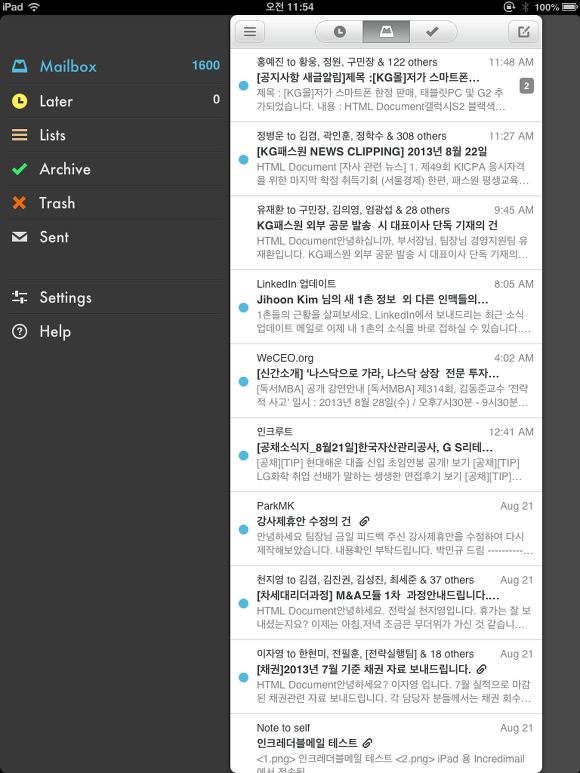
Task: Open the Sent label
Action: pos(54,237)
